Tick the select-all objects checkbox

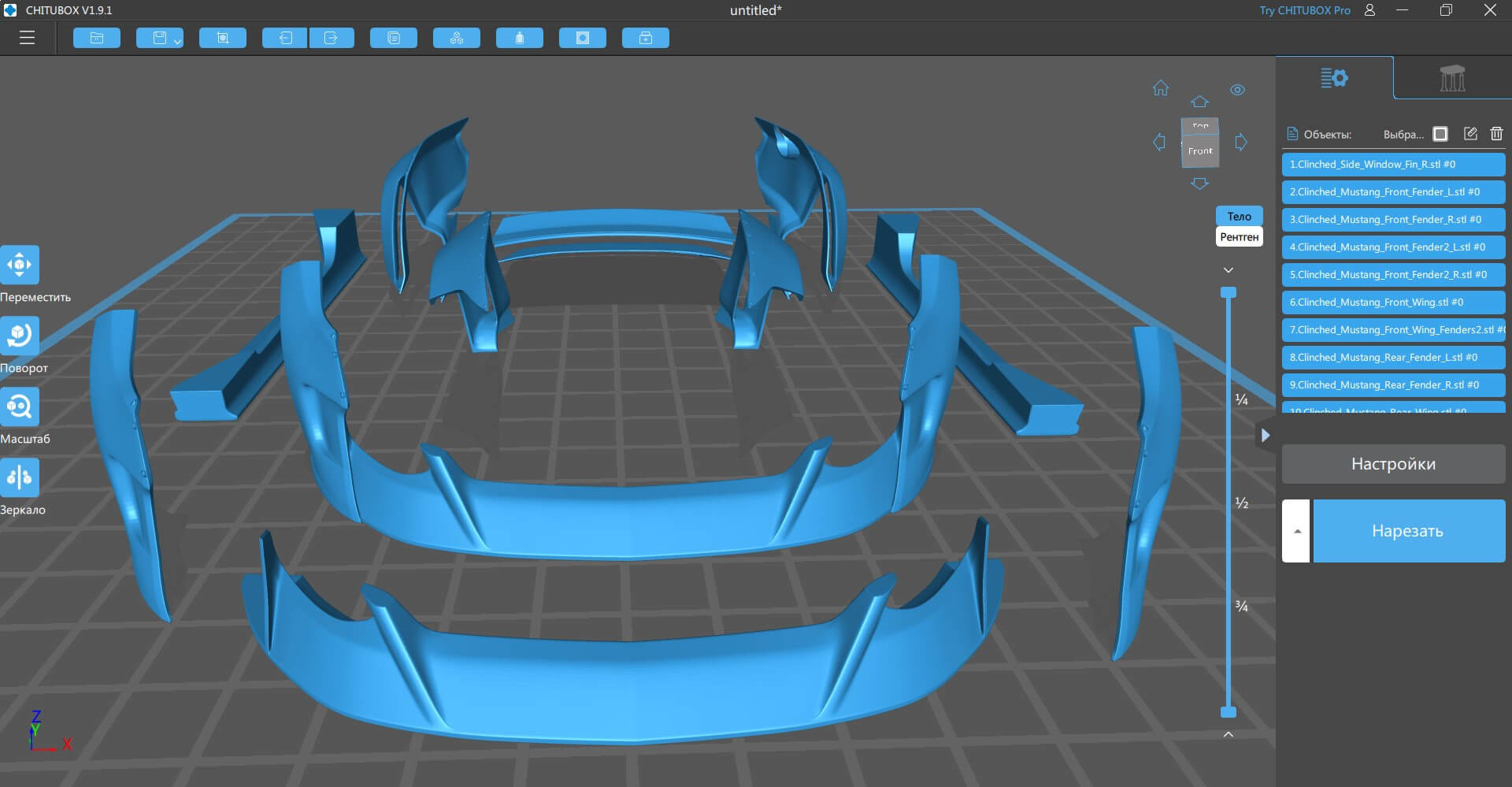1440,134
